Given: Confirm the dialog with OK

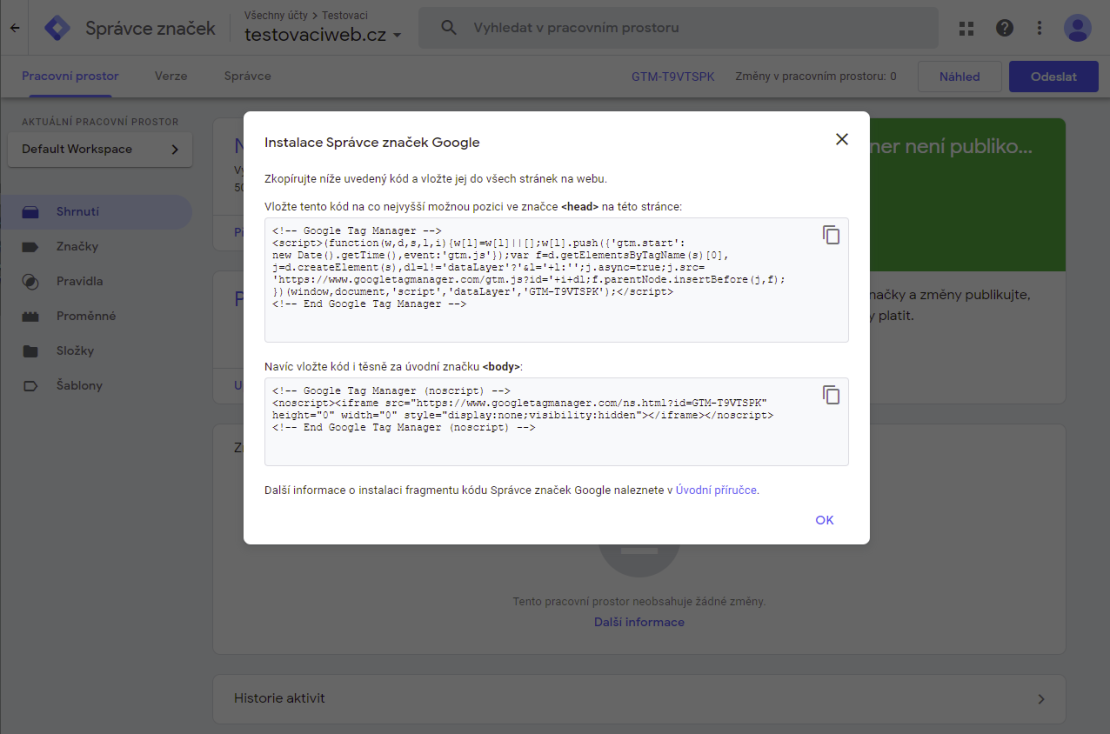Looking at the screenshot, I should (x=824, y=520).
